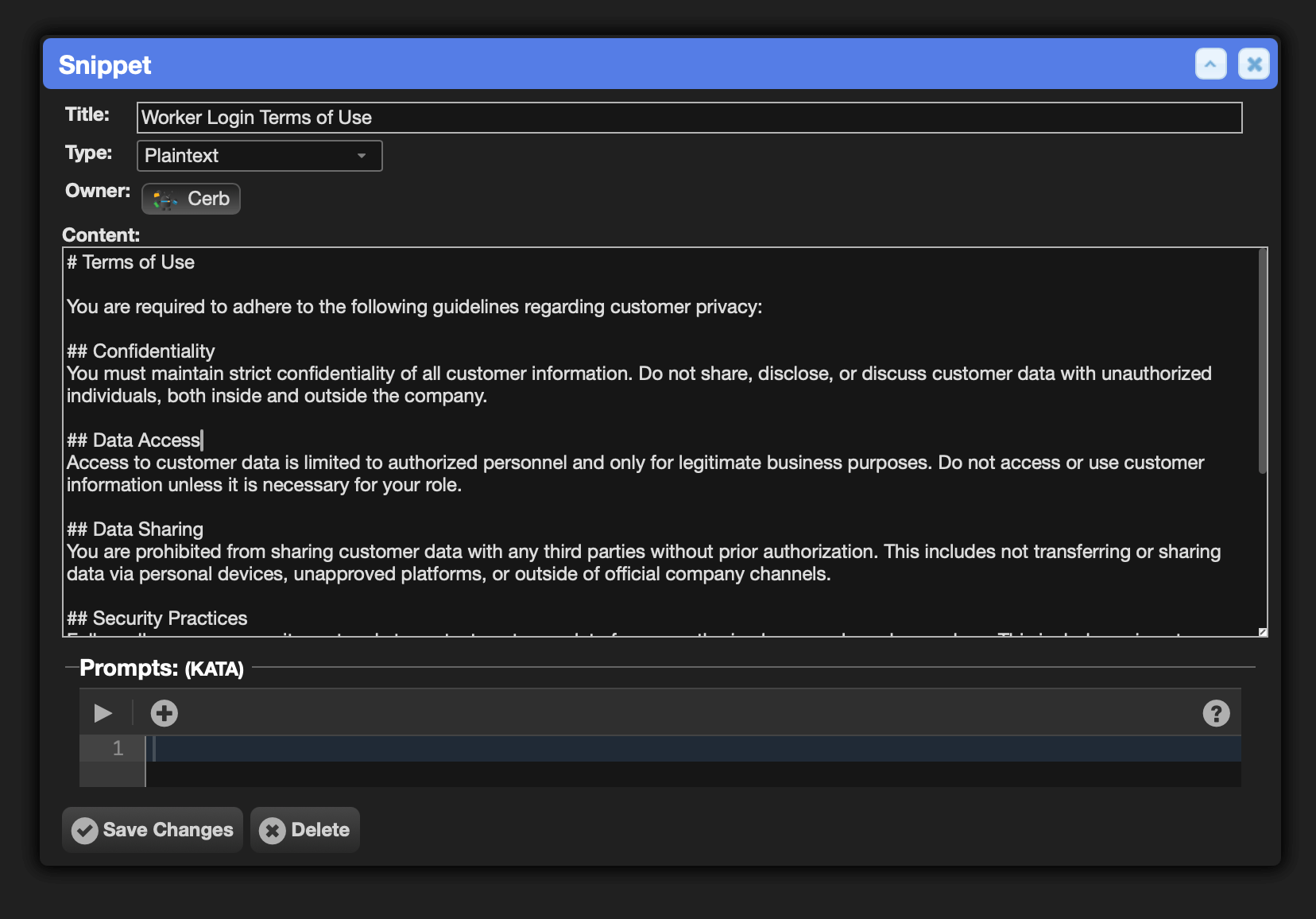Place cursor in '# Terms of Use' heading
This screenshot has height=919, width=1316.
pyautogui.click(x=131, y=262)
